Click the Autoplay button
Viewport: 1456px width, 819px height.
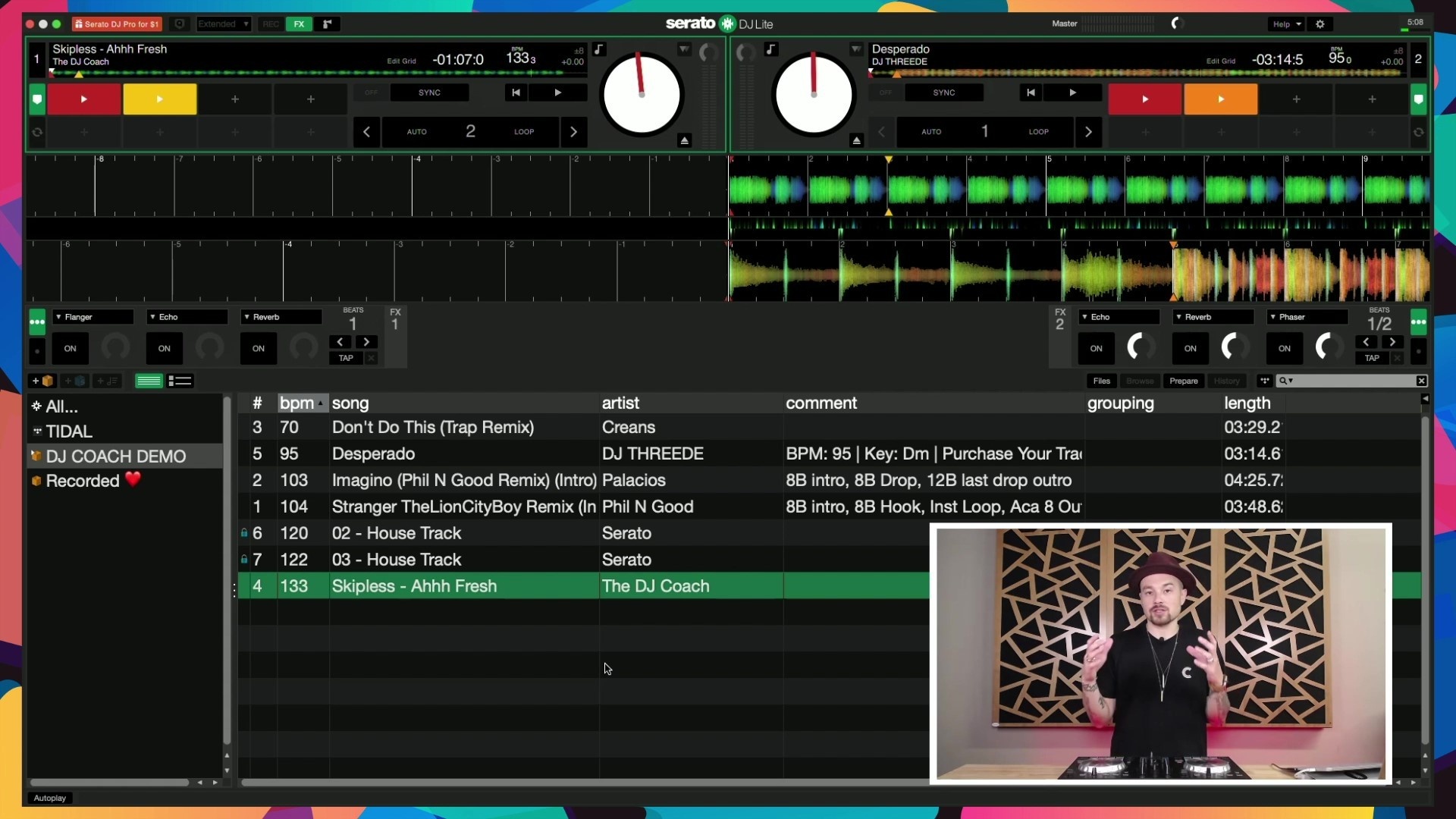[50, 798]
